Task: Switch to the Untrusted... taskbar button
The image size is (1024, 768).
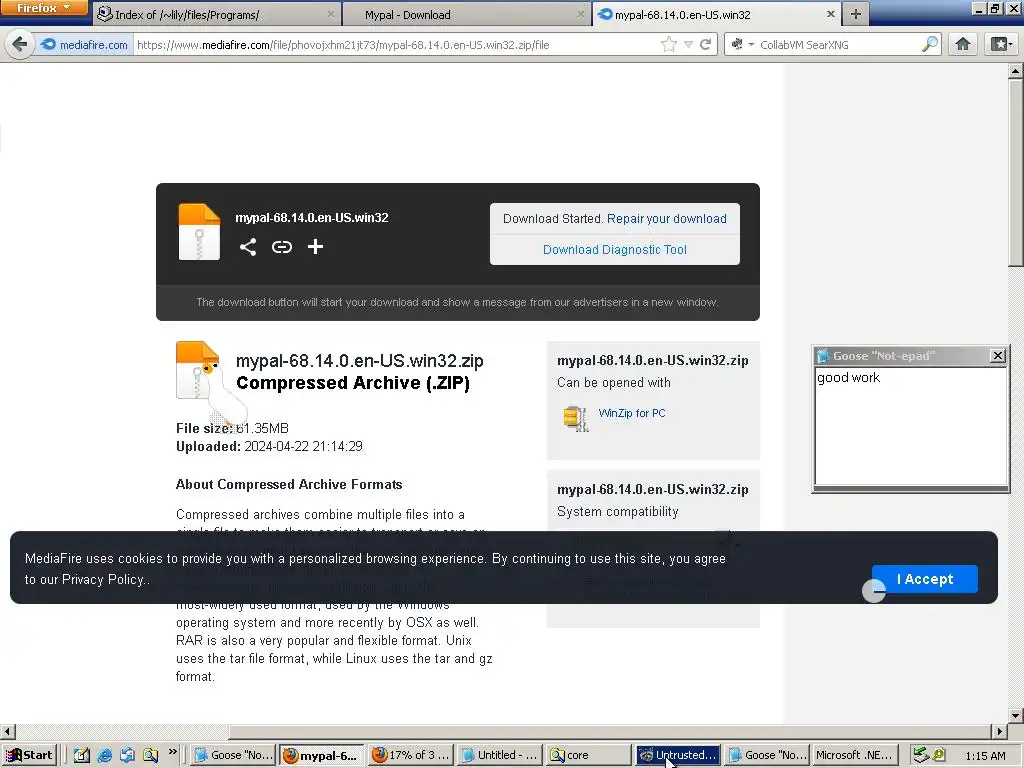Action: [677, 755]
